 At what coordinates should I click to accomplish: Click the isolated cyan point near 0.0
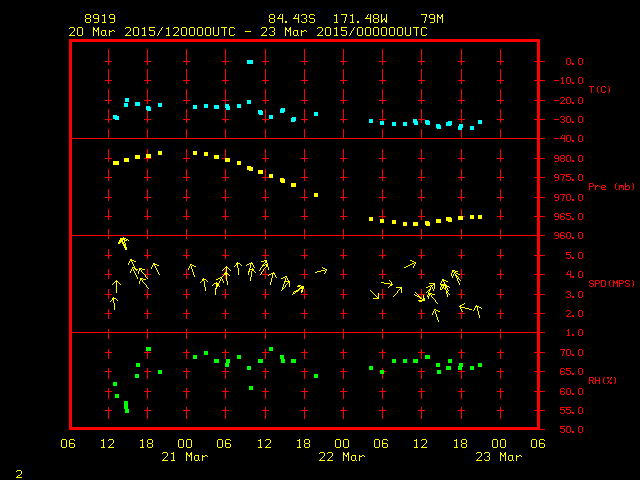[250, 62]
